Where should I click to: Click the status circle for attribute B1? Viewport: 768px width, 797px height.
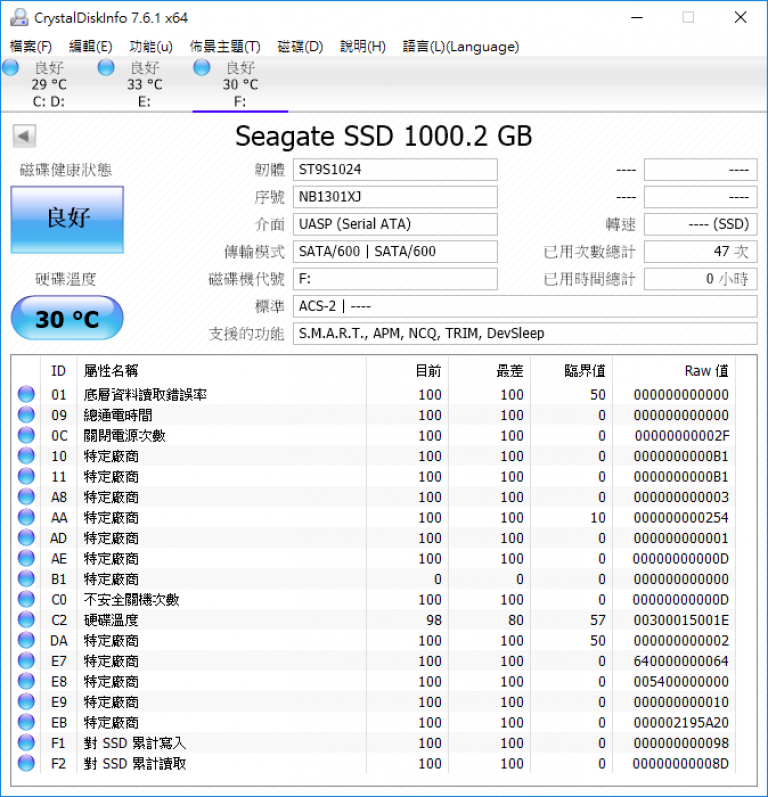coord(26,578)
